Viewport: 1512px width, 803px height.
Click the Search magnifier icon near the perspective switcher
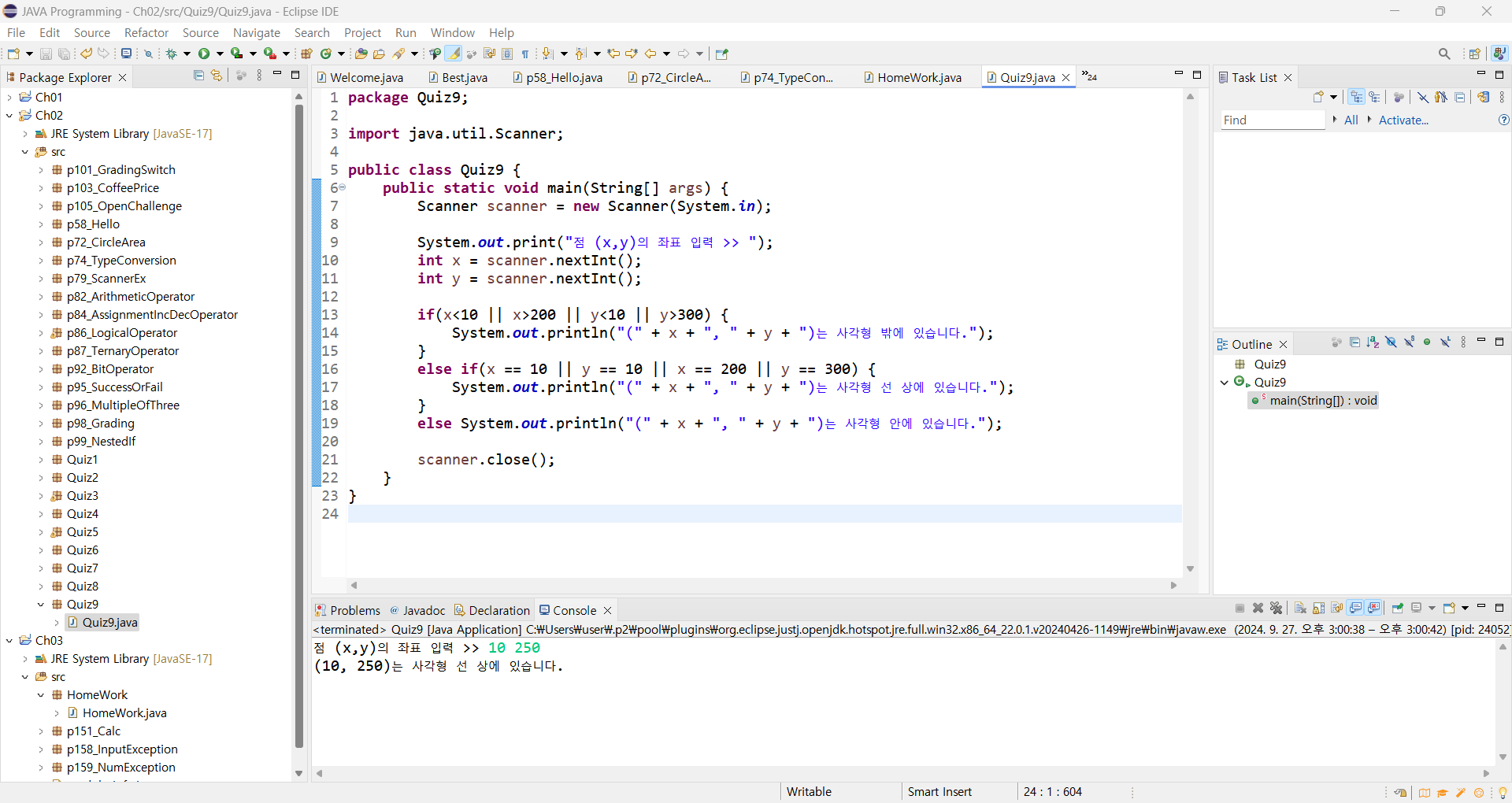pos(1444,54)
